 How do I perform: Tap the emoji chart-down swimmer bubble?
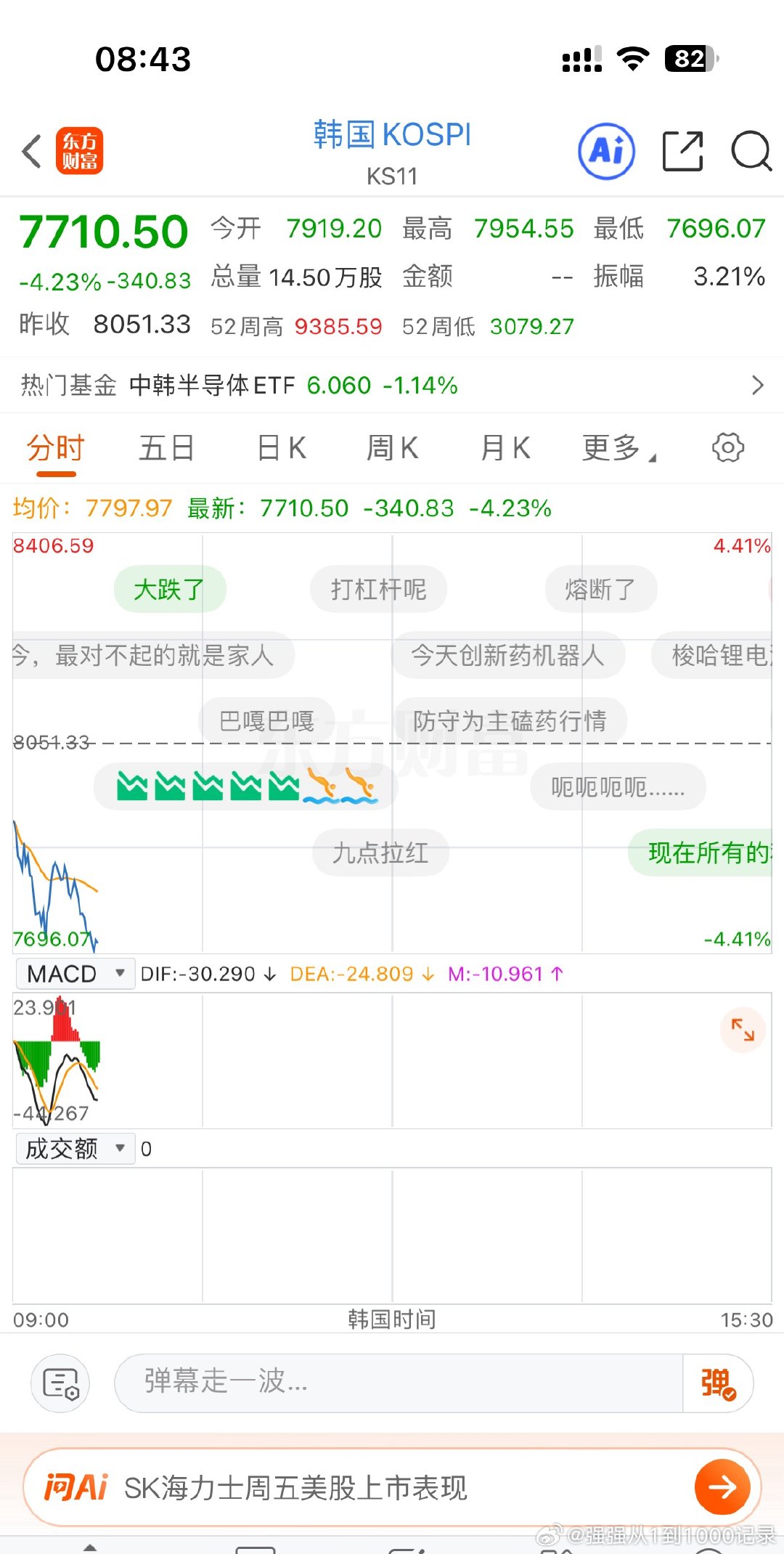[246, 786]
